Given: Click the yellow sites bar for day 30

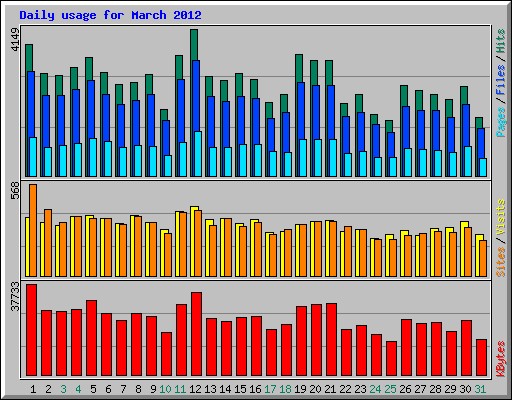Looking at the screenshot, I should (463, 249).
